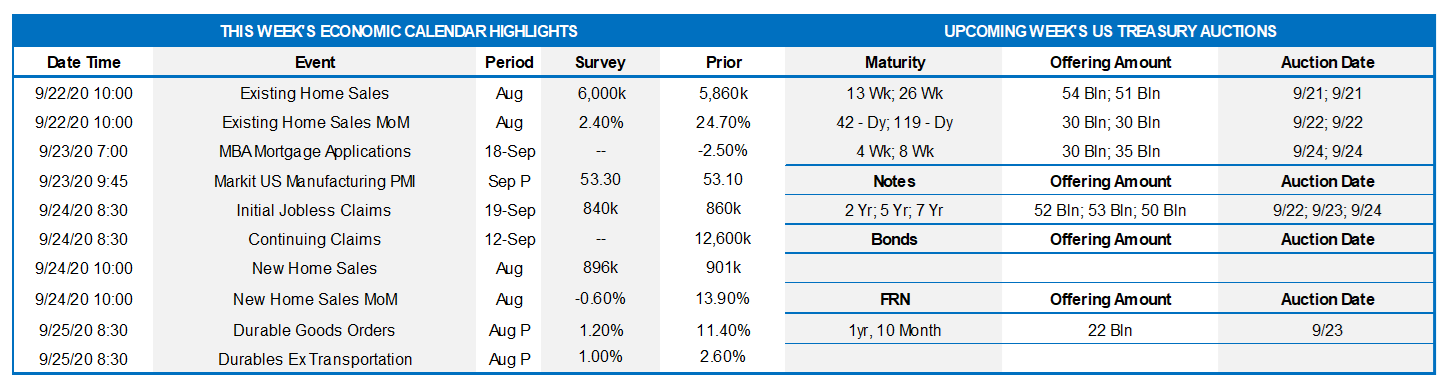Select This Week's Economic Calendar Highlights header
This screenshot has height=390, width=1450.
click(399, 32)
